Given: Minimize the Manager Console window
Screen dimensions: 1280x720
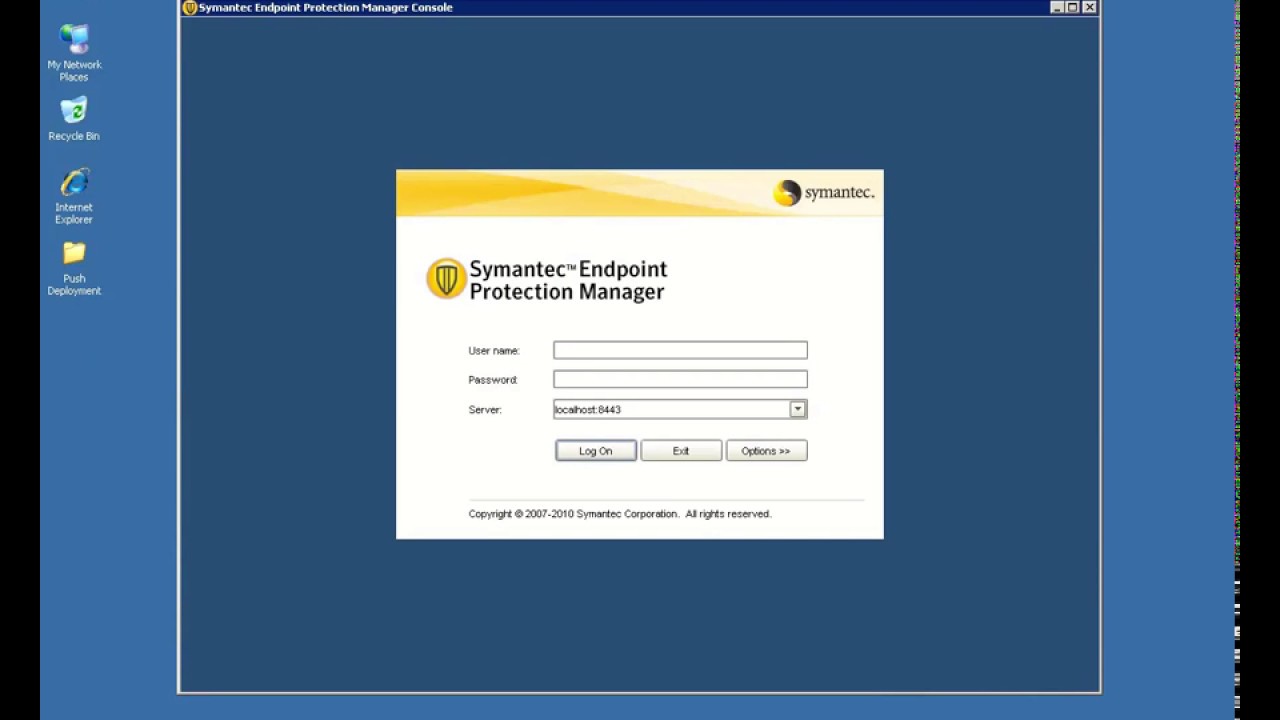Looking at the screenshot, I should click(1057, 7).
